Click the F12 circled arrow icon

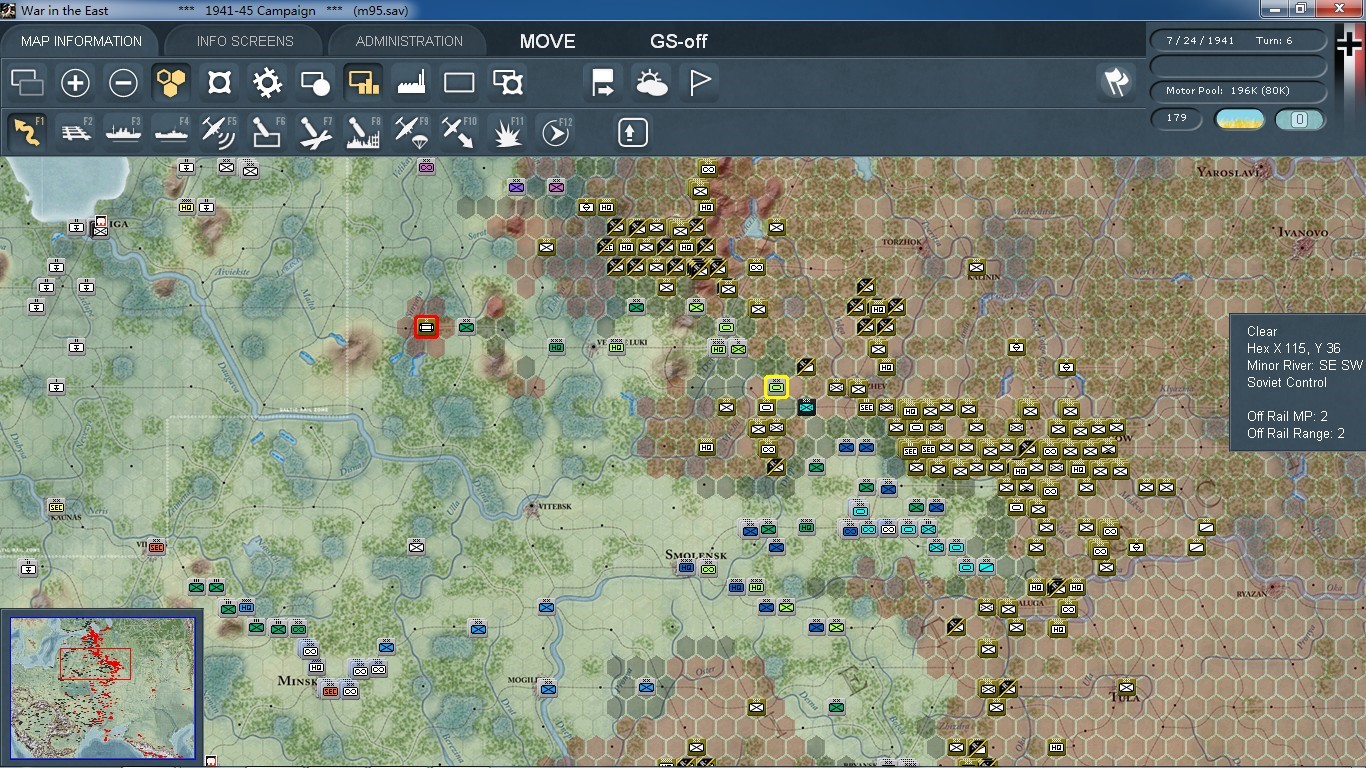pyautogui.click(x=555, y=131)
